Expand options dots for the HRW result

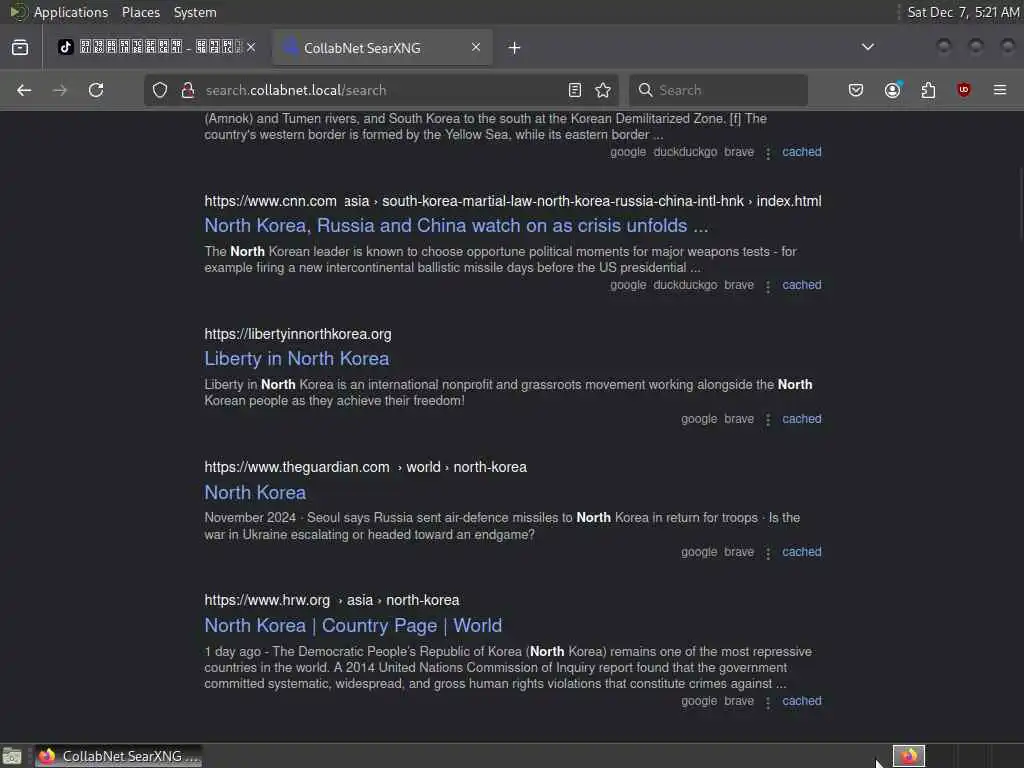pos(768,702)
